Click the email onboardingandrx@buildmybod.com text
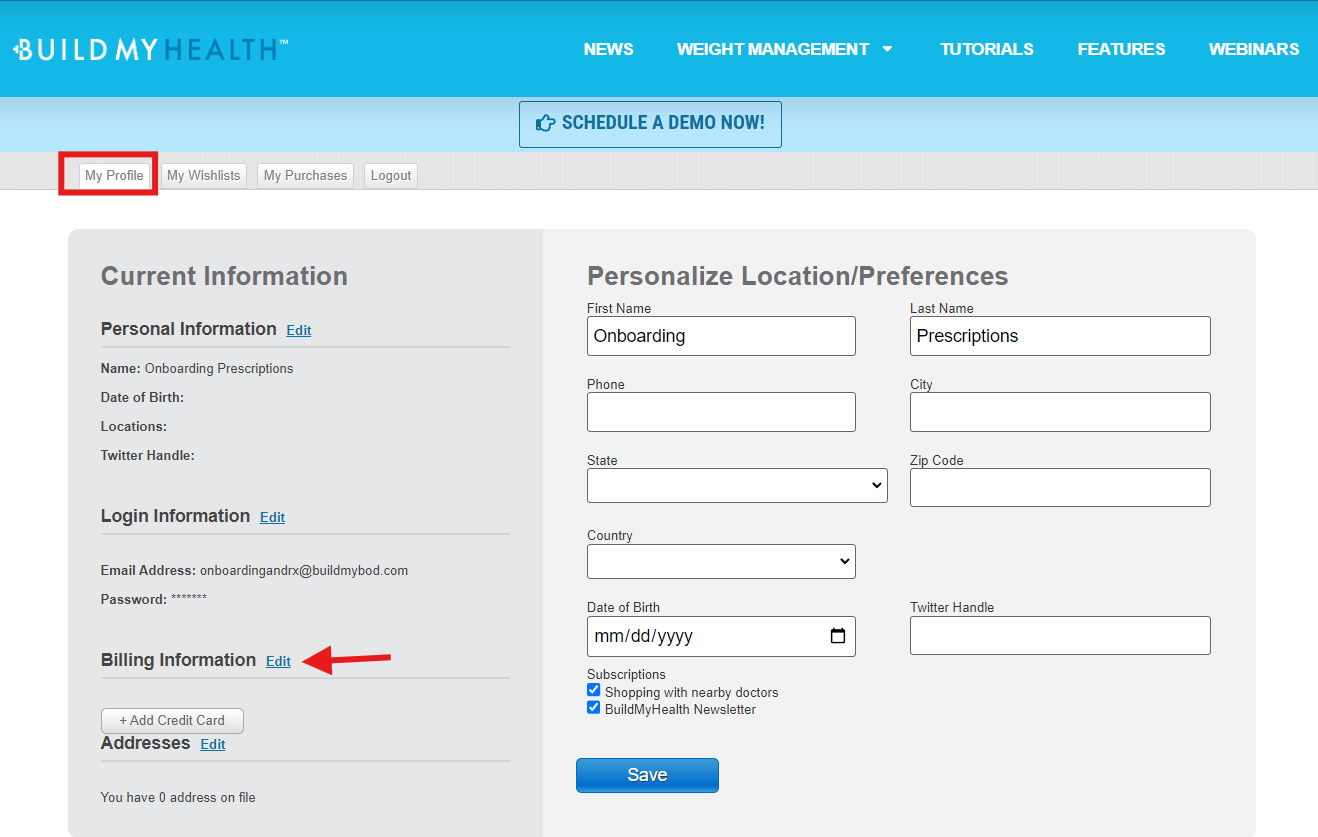The image size is (1318, 837). [304, 571]
